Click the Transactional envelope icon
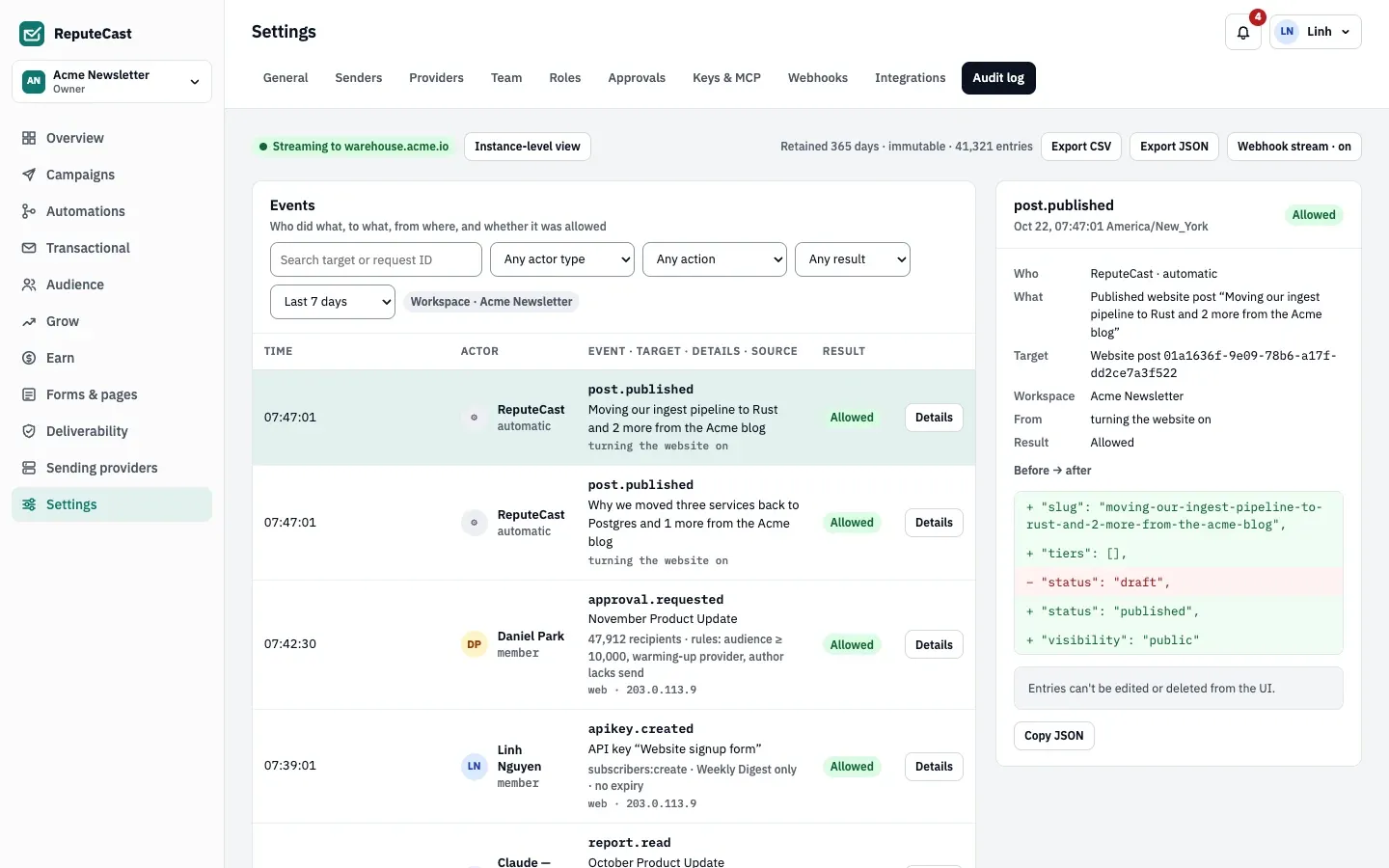Viewport: 1389px width, 868px height. pos(29,248)
